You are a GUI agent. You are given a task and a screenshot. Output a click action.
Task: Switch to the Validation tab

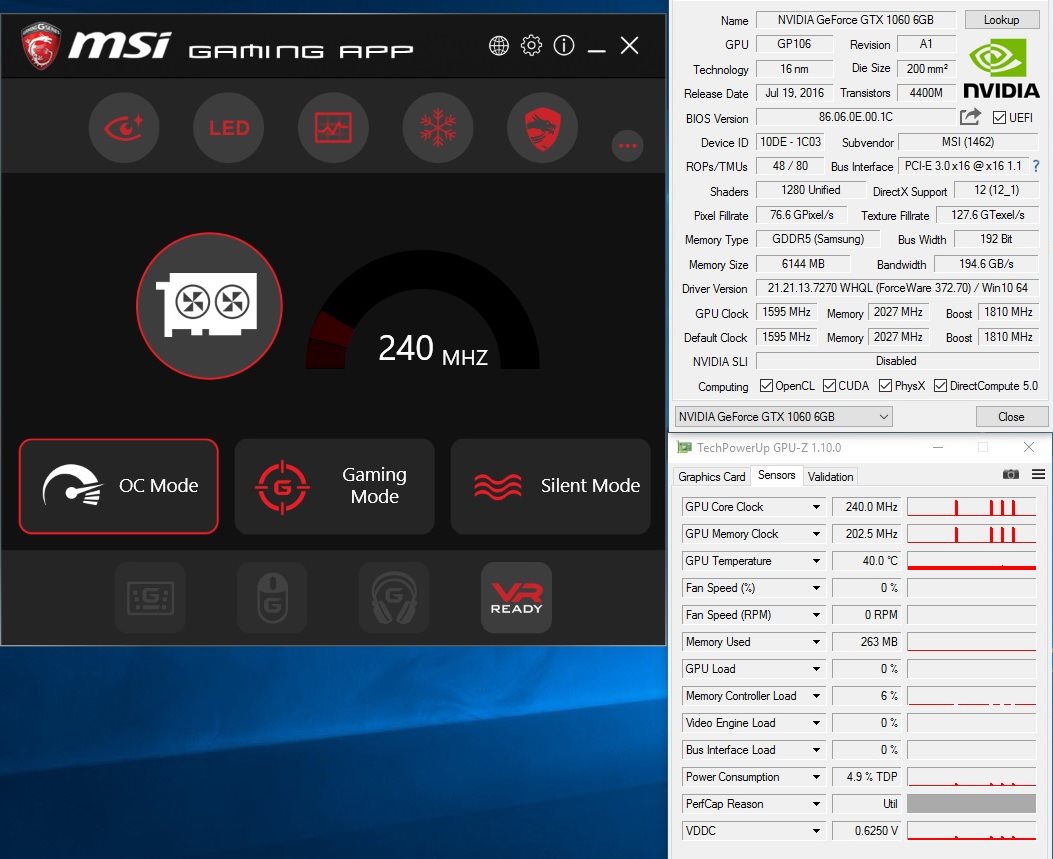830,476
